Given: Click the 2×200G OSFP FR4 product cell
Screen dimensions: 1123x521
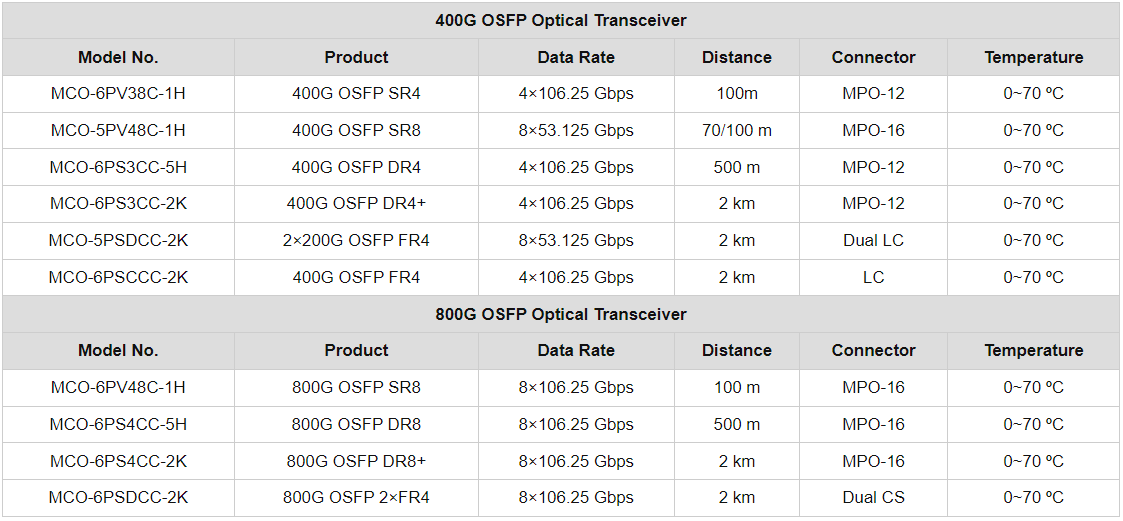Looking at the screenshot, I should pyautogui.click(x=356, y=240).
